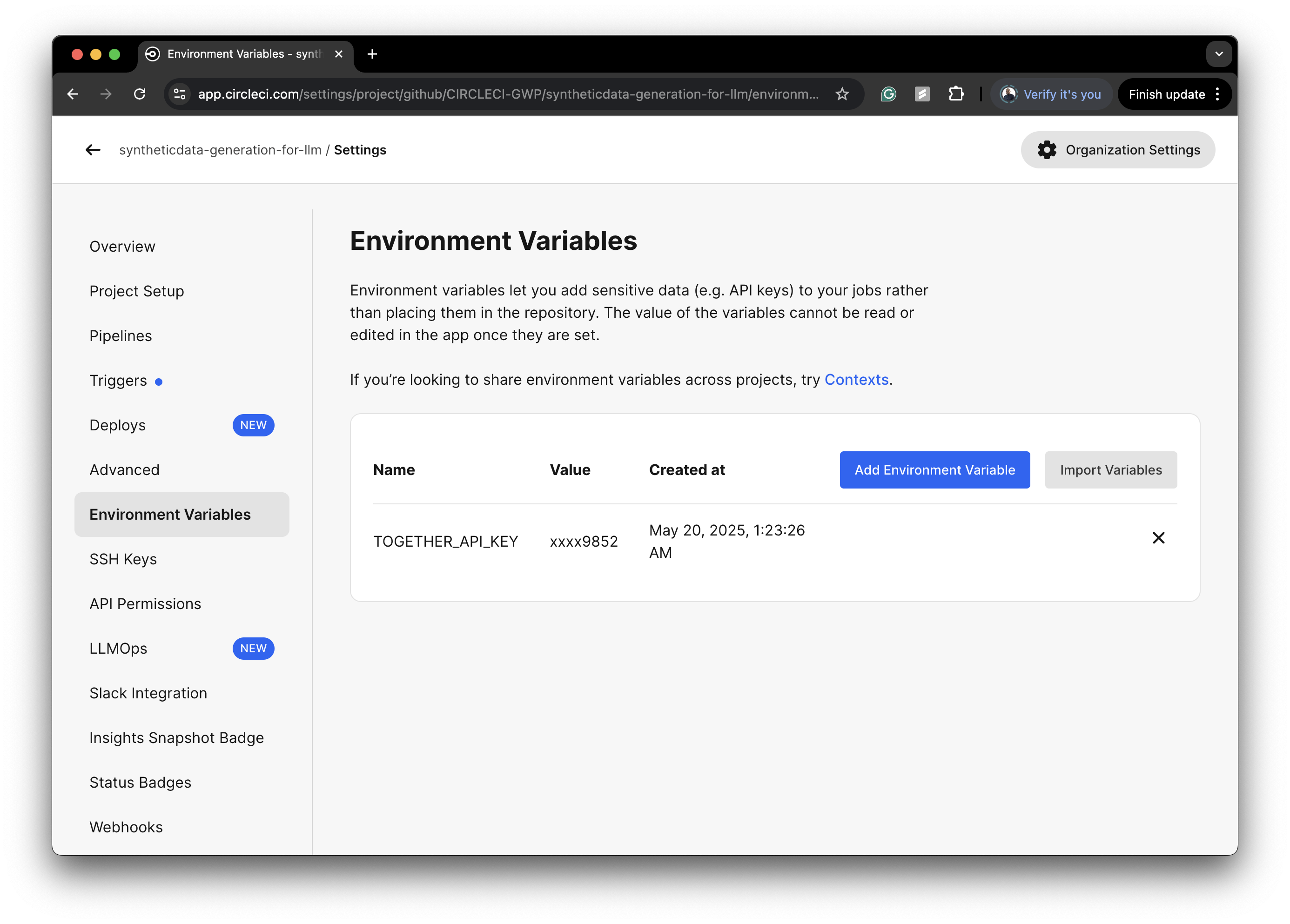Navigate to SSH Keys in the sidebar
This screenshot has width=1290, height=924.
123,559
